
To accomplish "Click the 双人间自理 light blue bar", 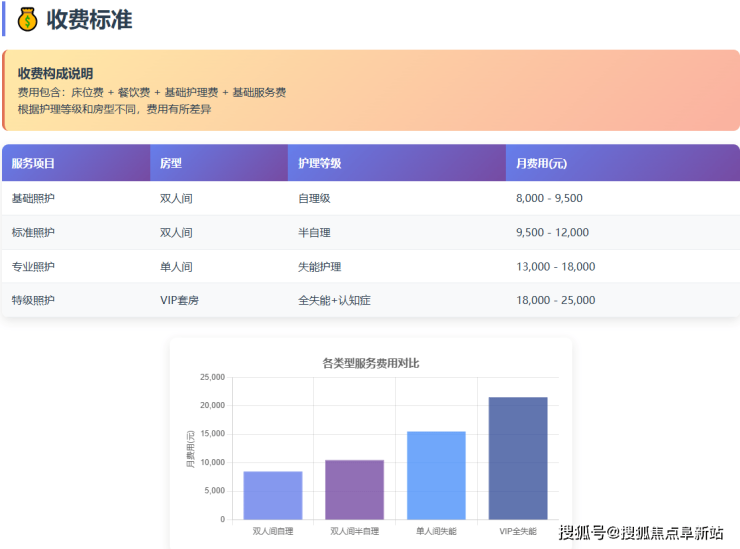I will (x=273, y=495).
